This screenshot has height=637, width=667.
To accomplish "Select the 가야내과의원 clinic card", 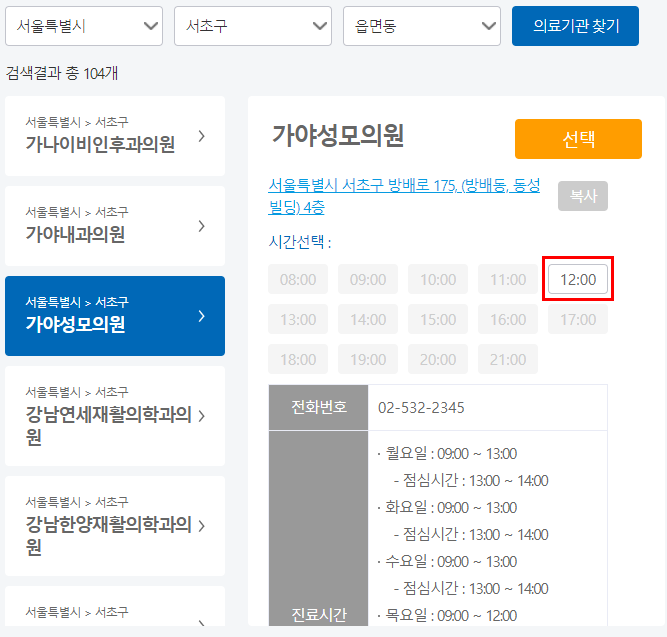I will [x=115, y=226].
